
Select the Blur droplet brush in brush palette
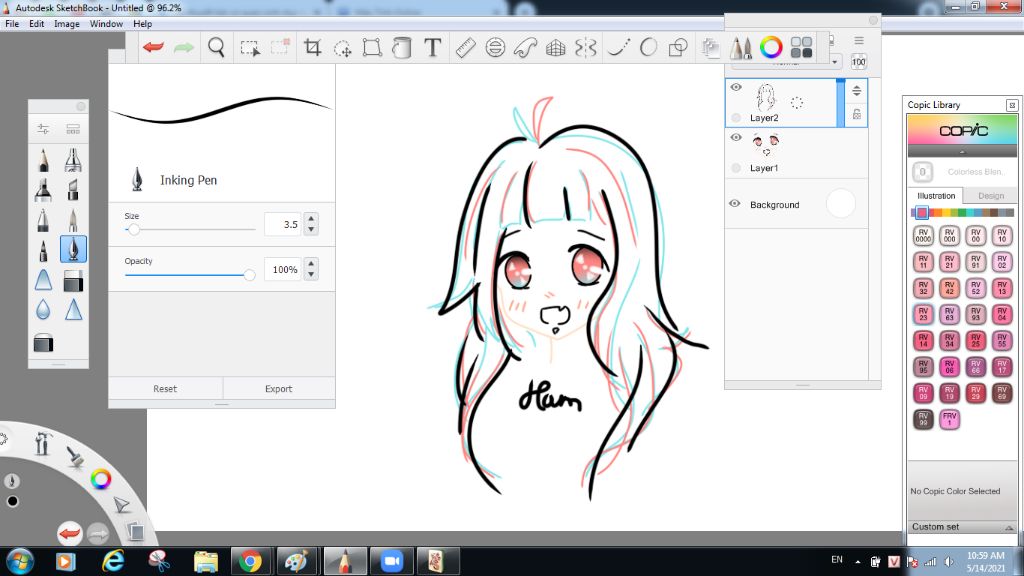tap(43, 310)
